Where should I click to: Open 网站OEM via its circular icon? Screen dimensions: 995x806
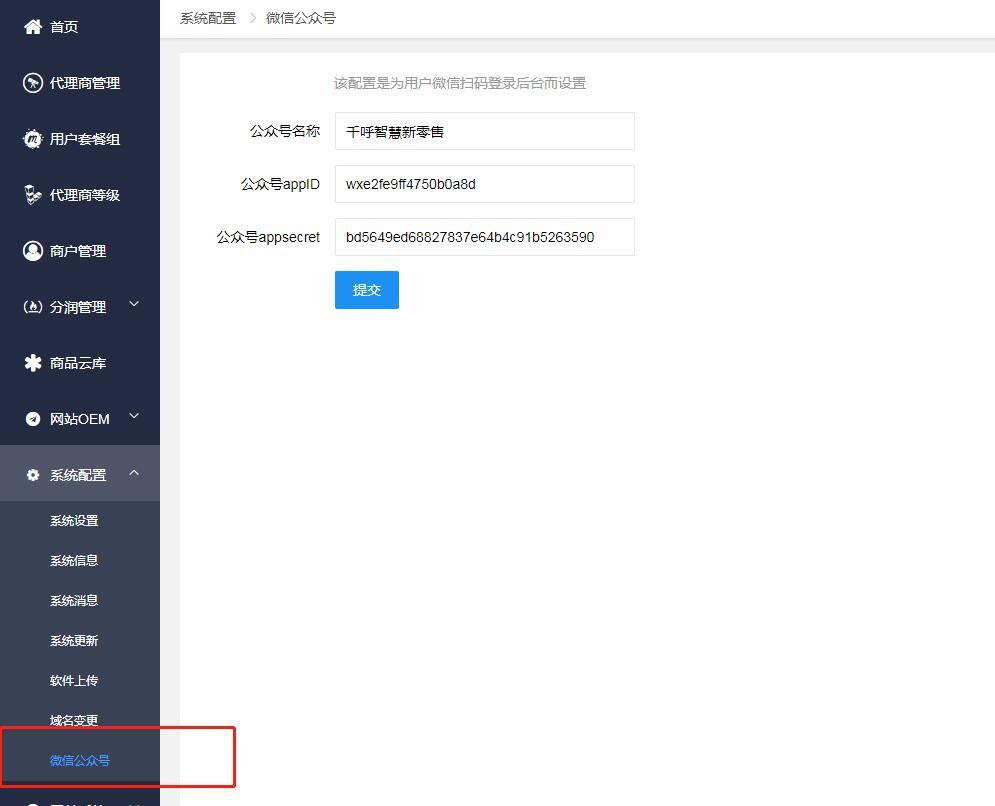(33, 418)
